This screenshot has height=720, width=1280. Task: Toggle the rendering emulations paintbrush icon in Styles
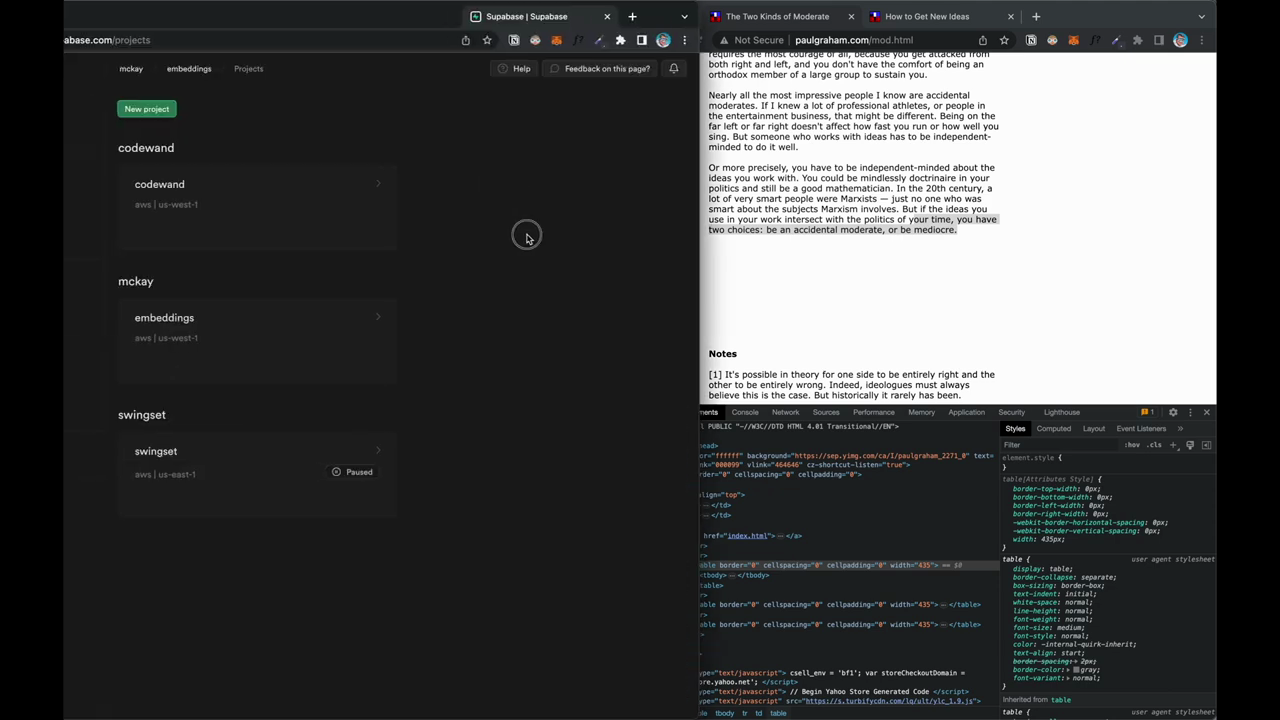(1190, 445)
